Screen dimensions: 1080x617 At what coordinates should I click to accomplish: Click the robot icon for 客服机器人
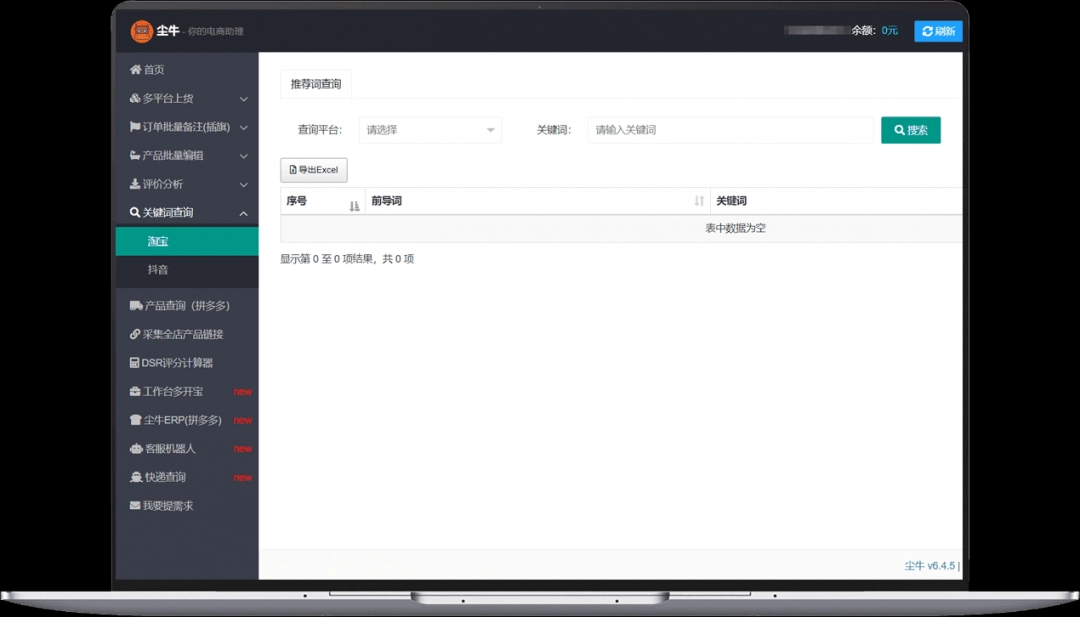coord(136,448)
